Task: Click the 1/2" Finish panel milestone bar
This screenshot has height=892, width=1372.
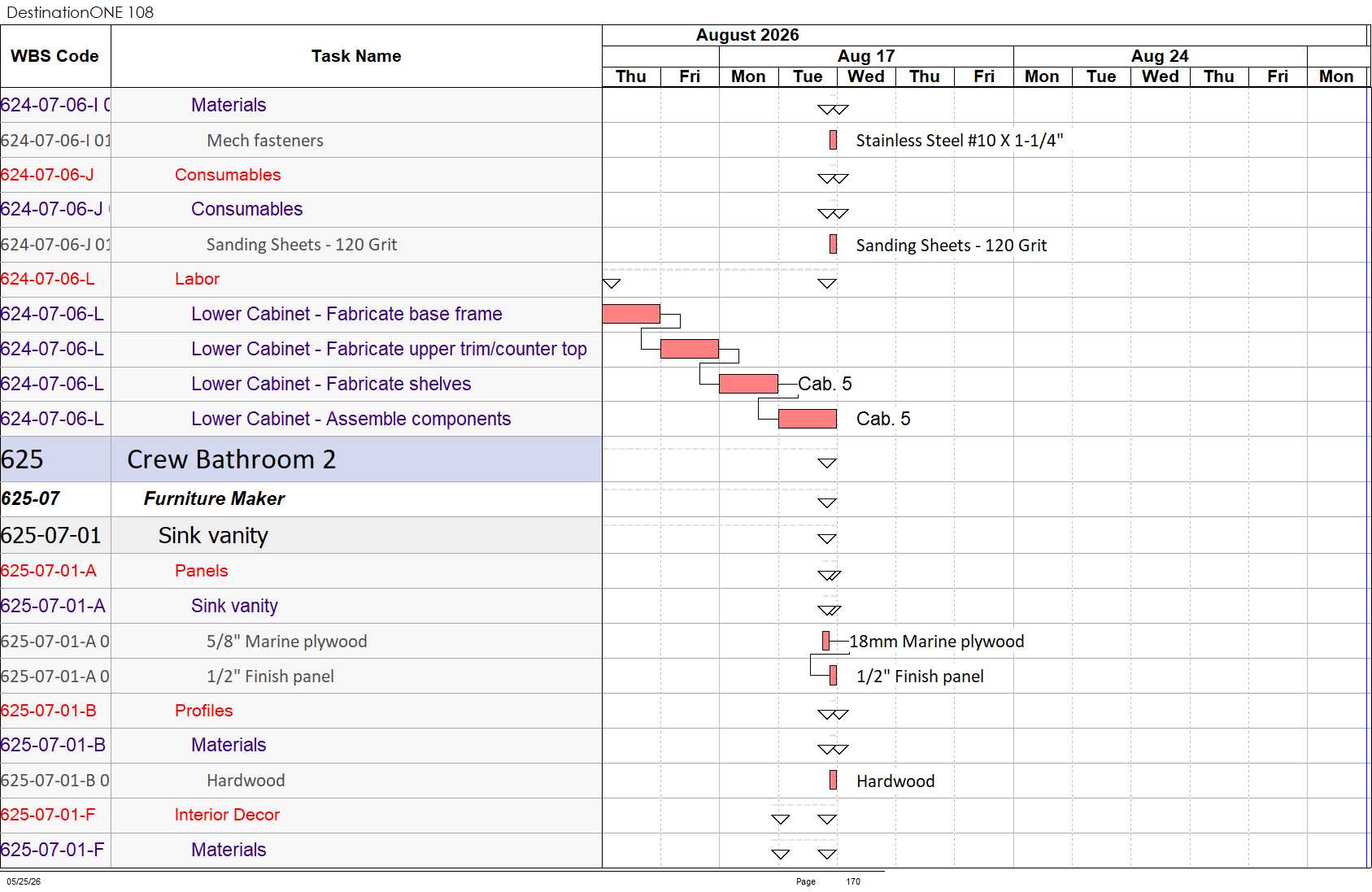Action: pyautogui.click(x=833, y=676)
